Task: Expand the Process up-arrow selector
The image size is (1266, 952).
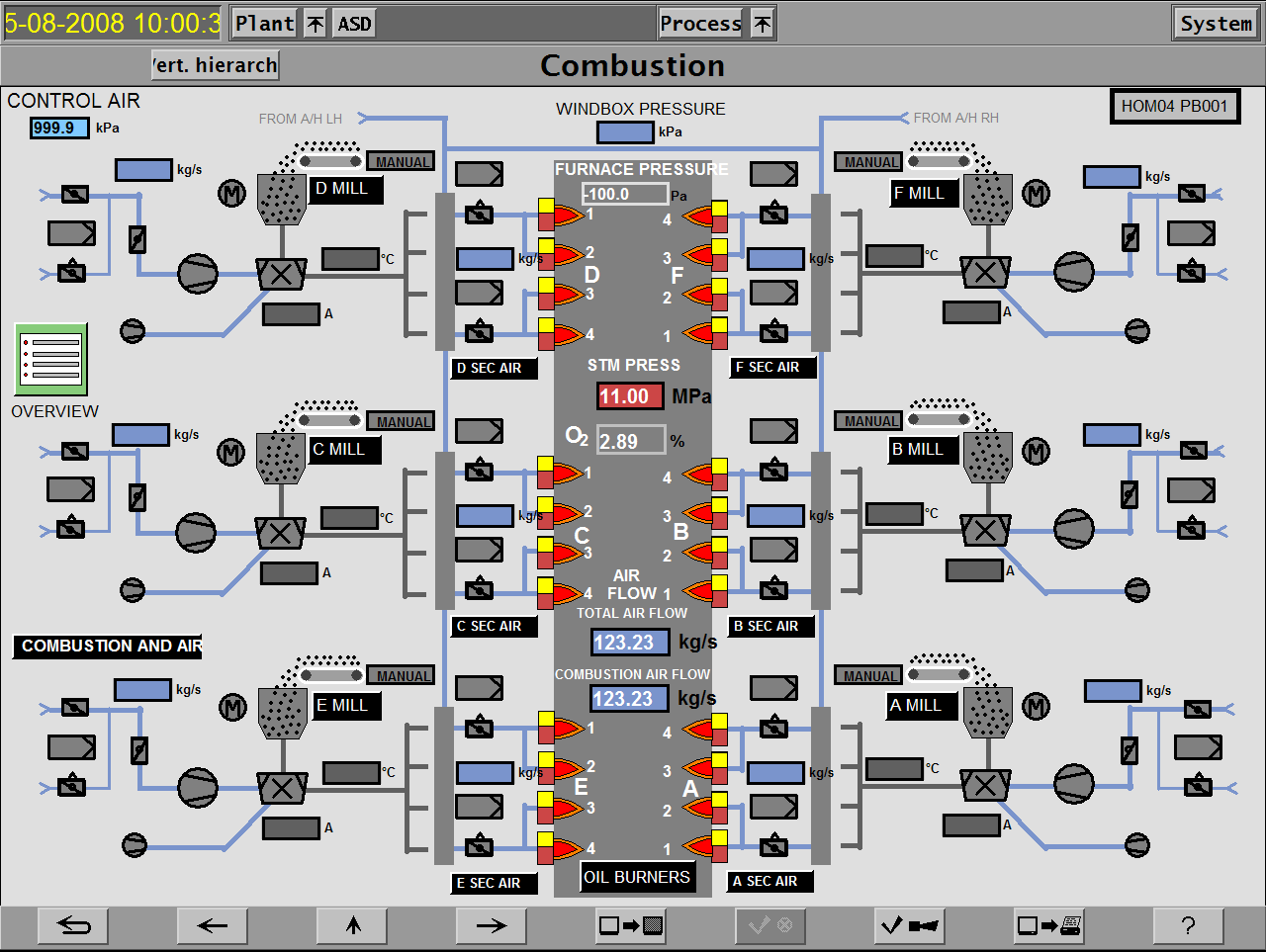Action: (763, 24)
